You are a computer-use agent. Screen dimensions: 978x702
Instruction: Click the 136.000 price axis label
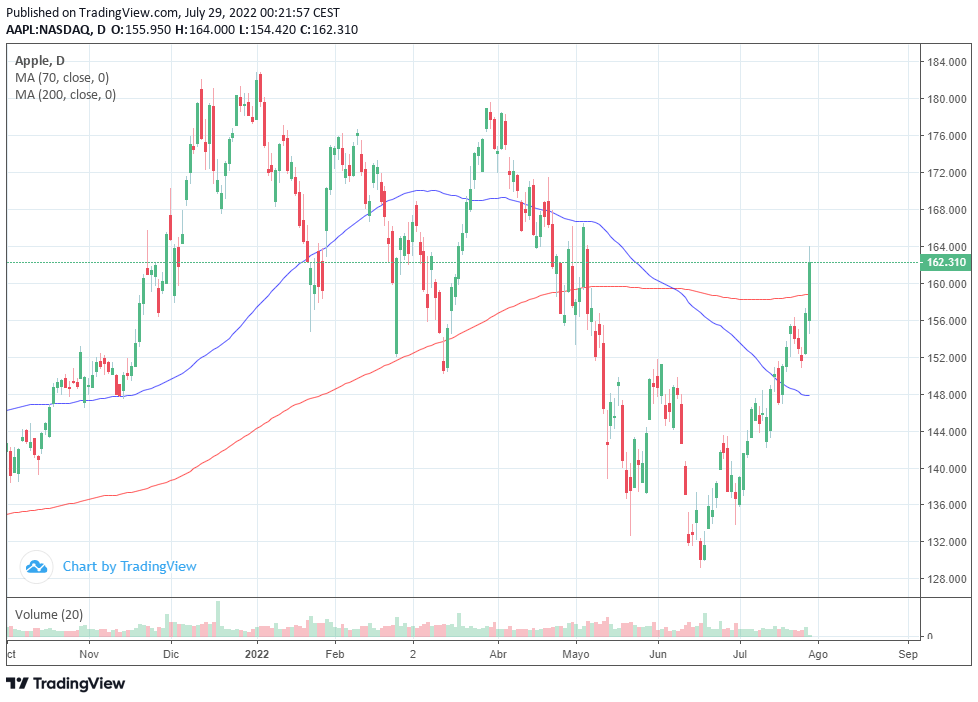pos(947,505)
